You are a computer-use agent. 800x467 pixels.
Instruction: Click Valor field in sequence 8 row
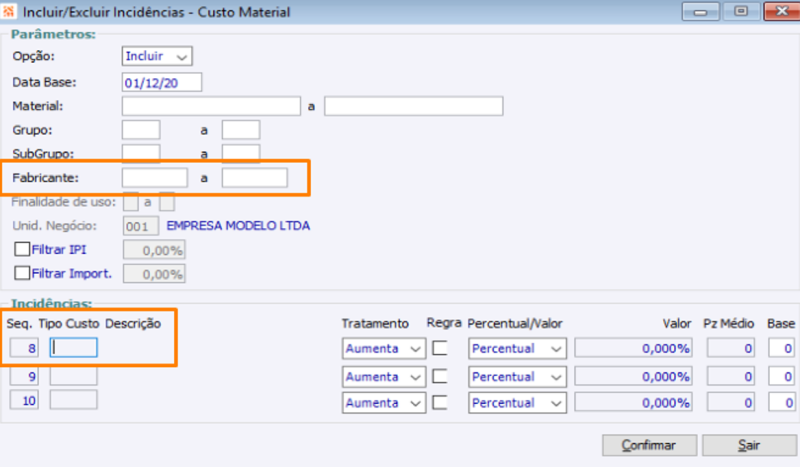[x=634, y=348]
